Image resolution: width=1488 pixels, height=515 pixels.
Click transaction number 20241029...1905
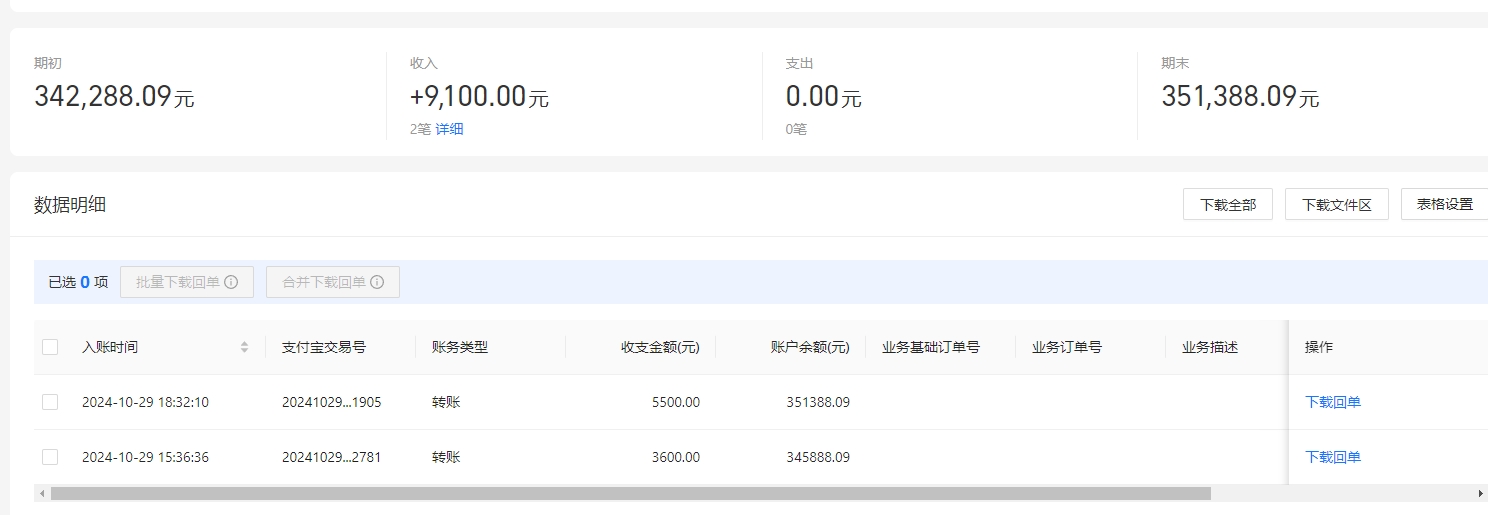pos(331,402)
